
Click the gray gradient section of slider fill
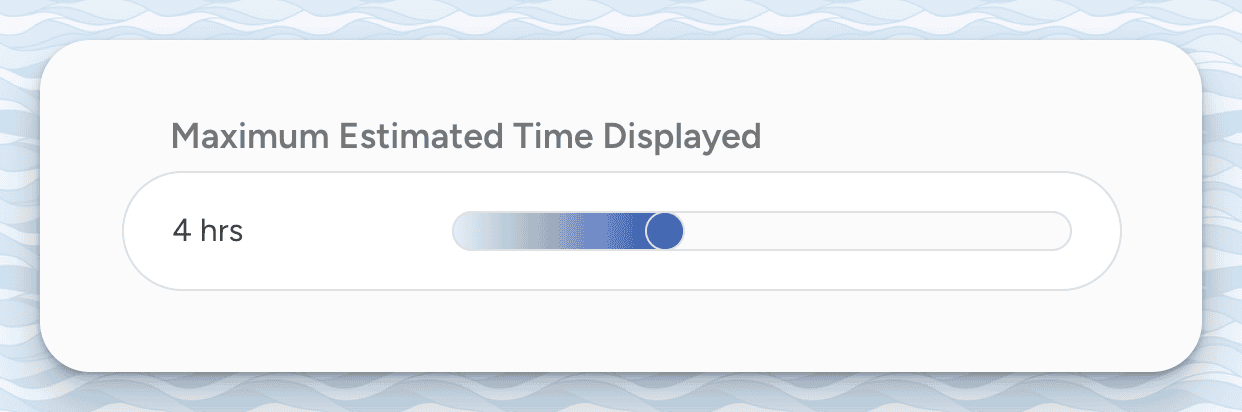530,231
